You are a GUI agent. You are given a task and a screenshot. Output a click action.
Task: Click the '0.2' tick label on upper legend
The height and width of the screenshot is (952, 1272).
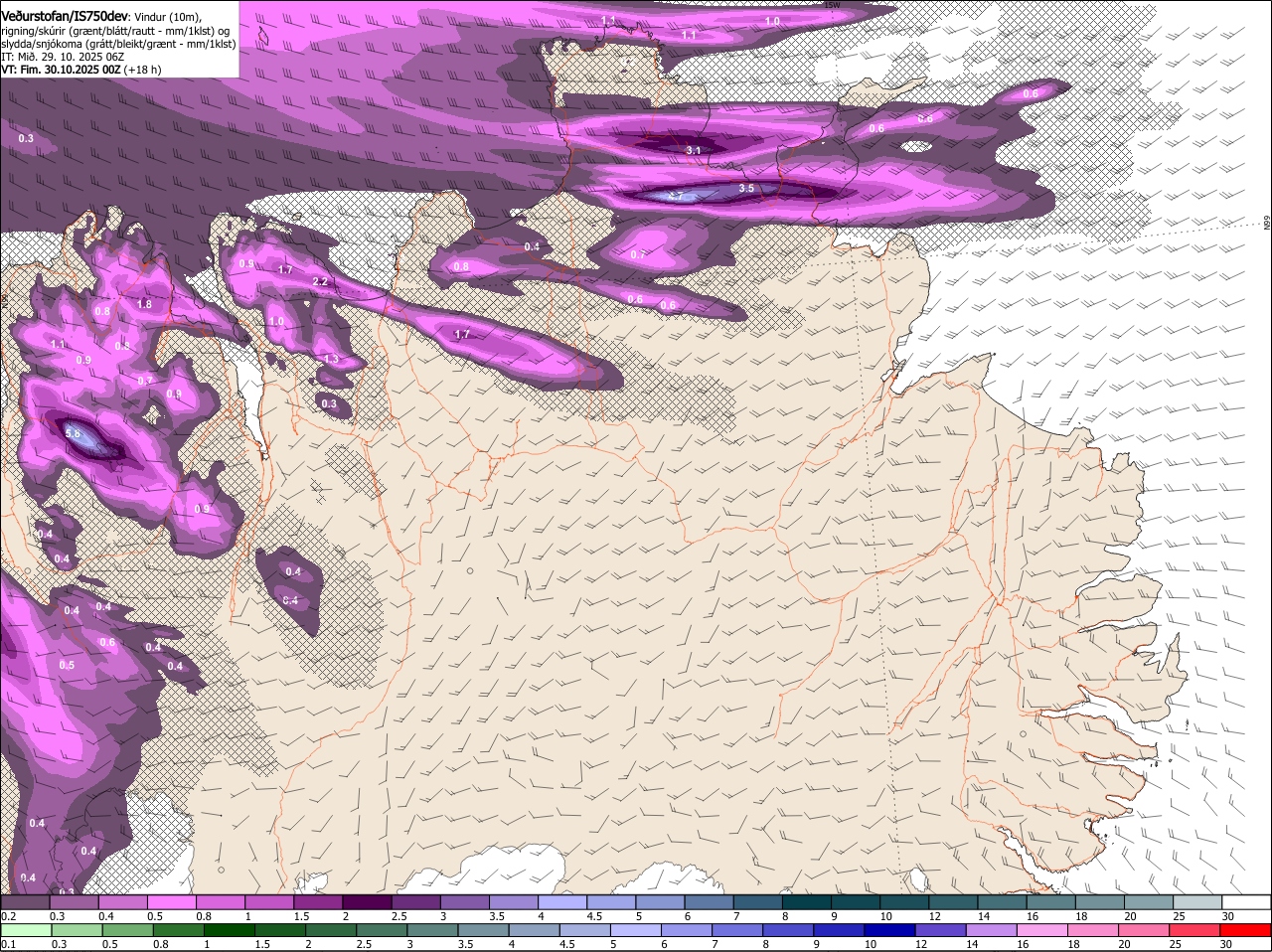(x=8, y=916)
